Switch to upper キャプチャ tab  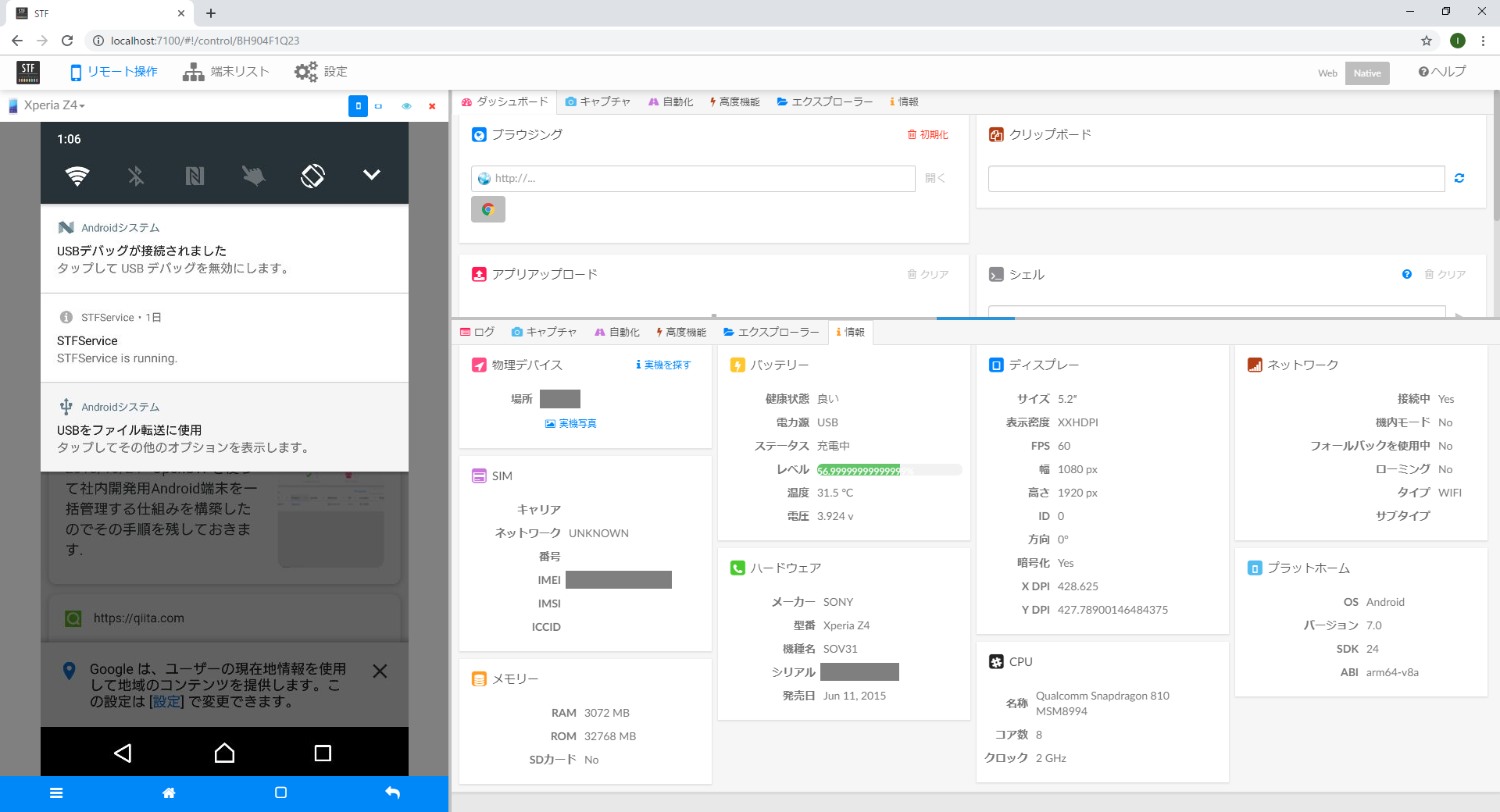598,102
